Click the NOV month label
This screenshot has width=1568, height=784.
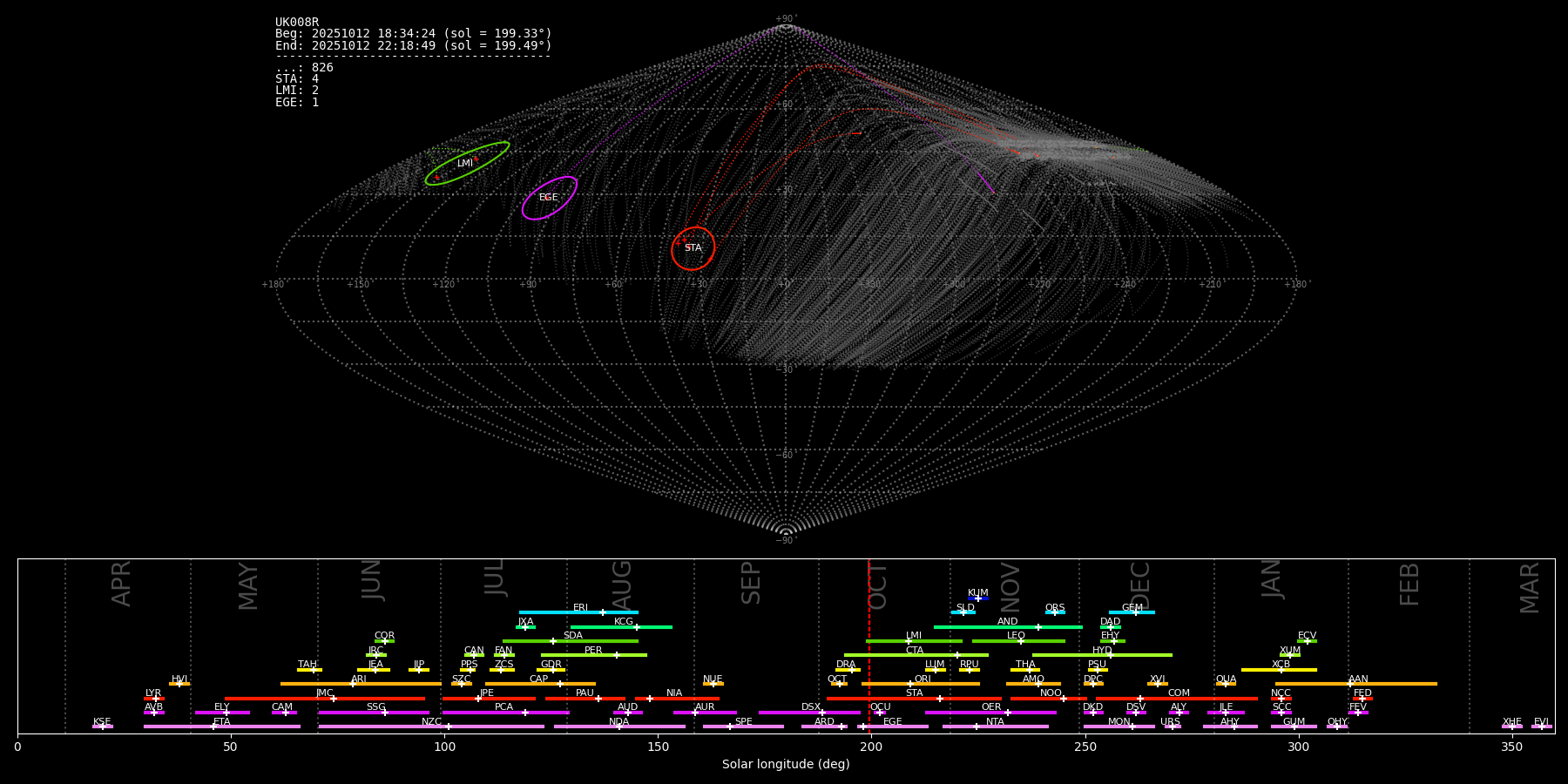coord(1010,586)
